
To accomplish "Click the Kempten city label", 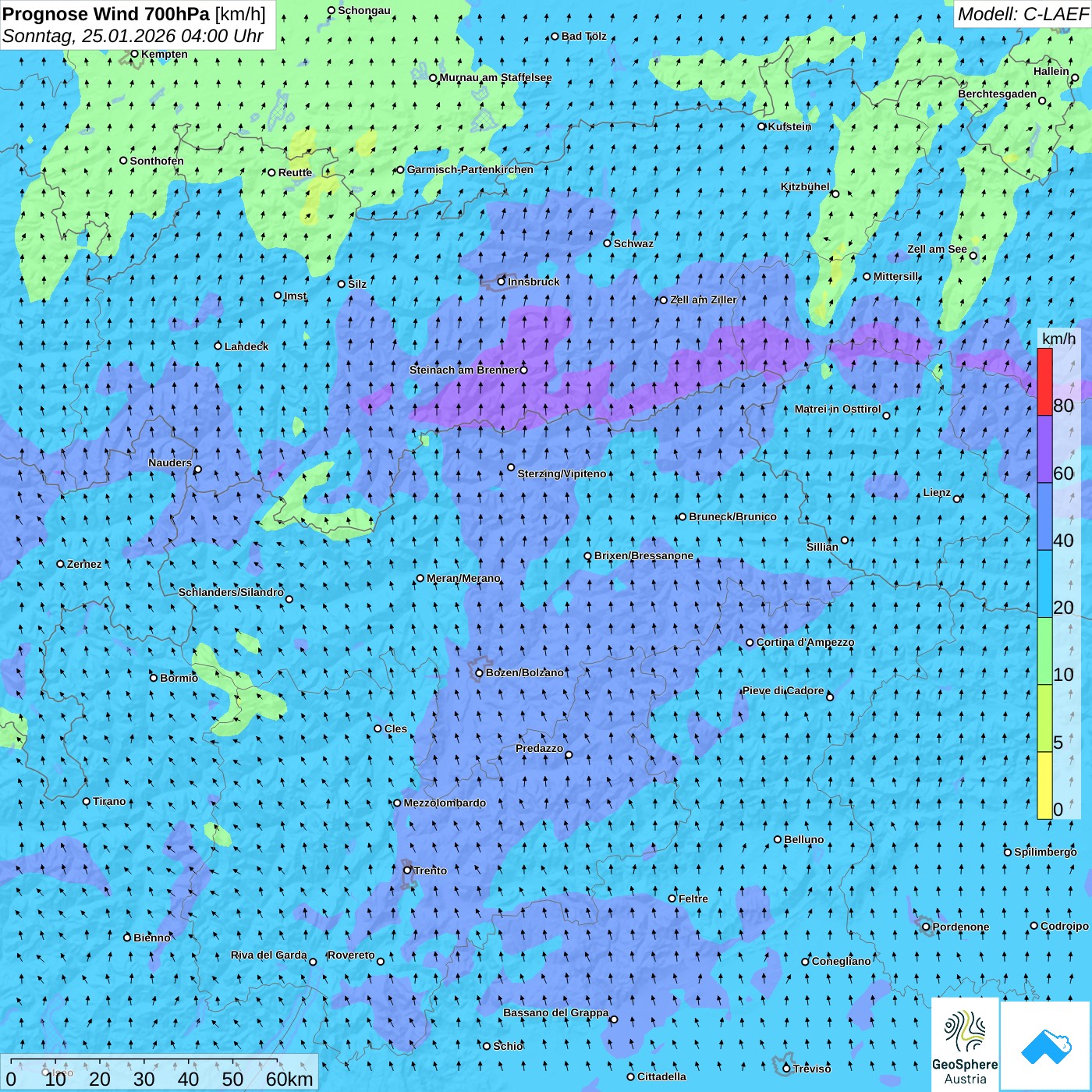I will point(164,54).
